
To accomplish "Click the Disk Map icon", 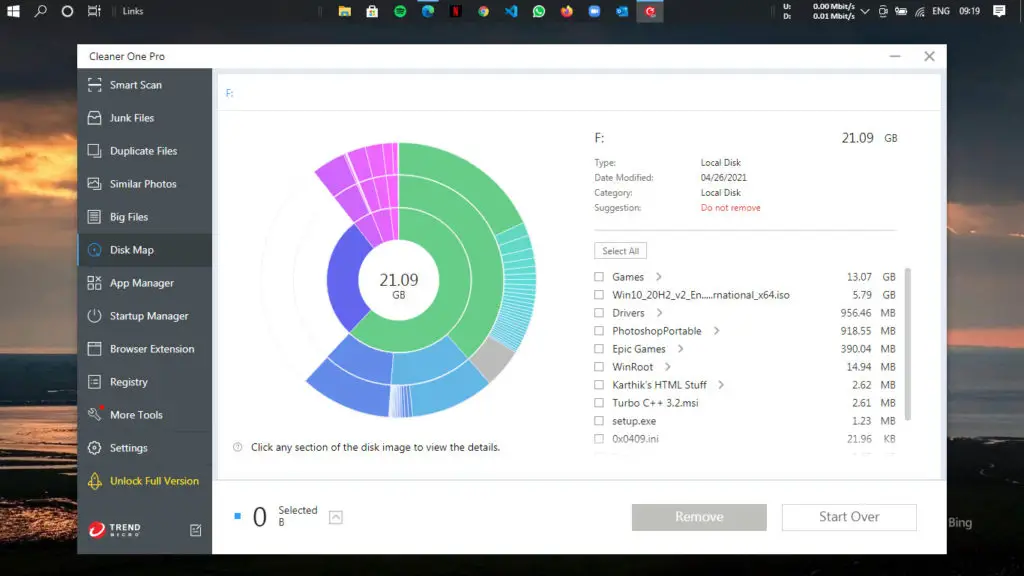I will click(95, 249).
